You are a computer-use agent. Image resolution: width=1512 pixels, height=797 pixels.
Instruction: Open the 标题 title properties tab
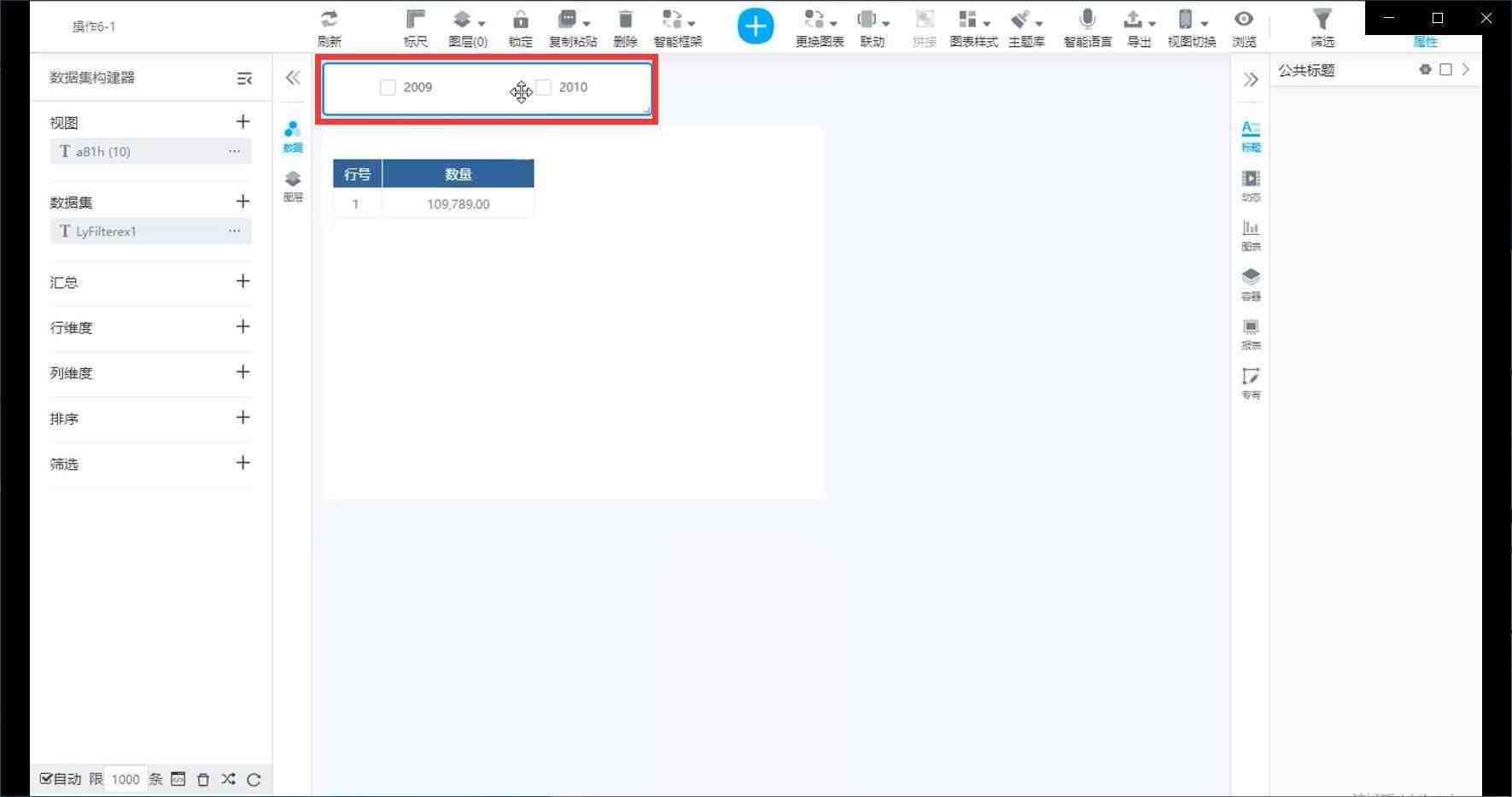pos(1251,137)
